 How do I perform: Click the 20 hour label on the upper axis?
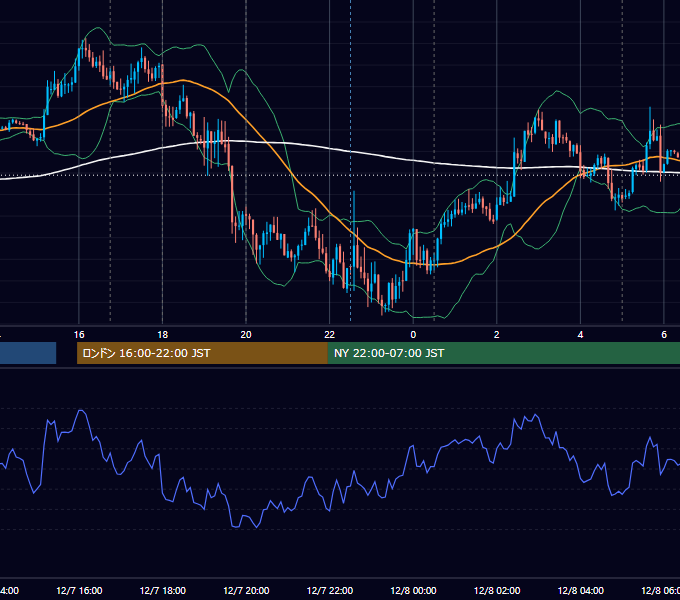[x=246, y=335]
